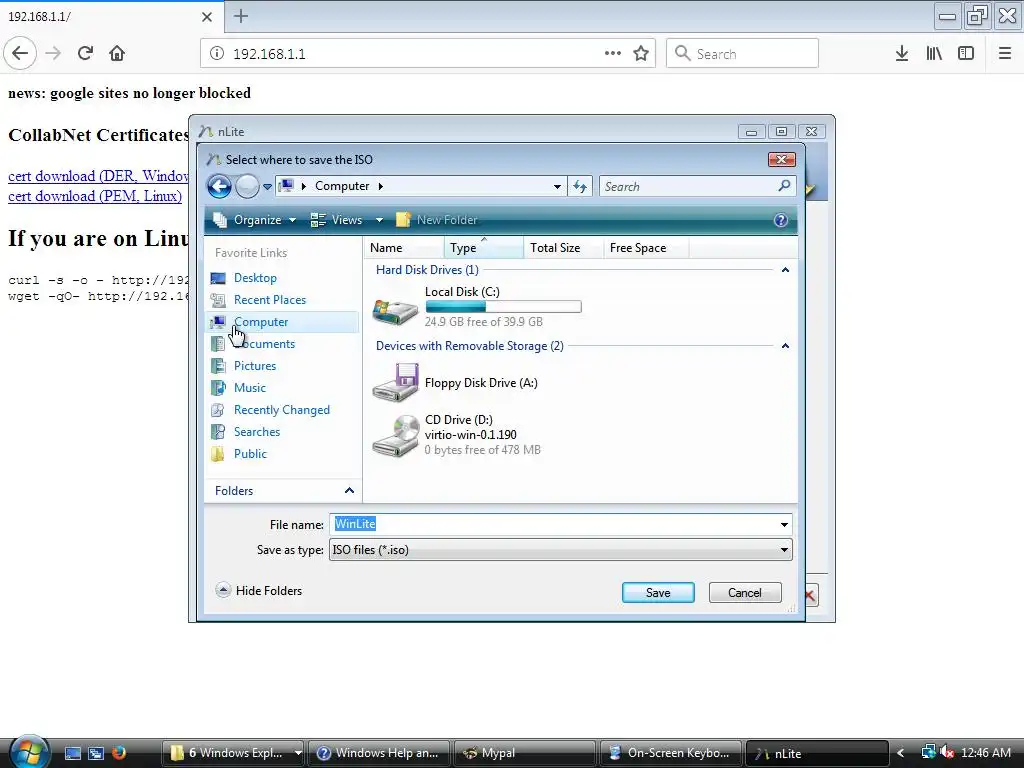
Task: Open the Views dropdown arrow
Action: [x=379, y=220]
